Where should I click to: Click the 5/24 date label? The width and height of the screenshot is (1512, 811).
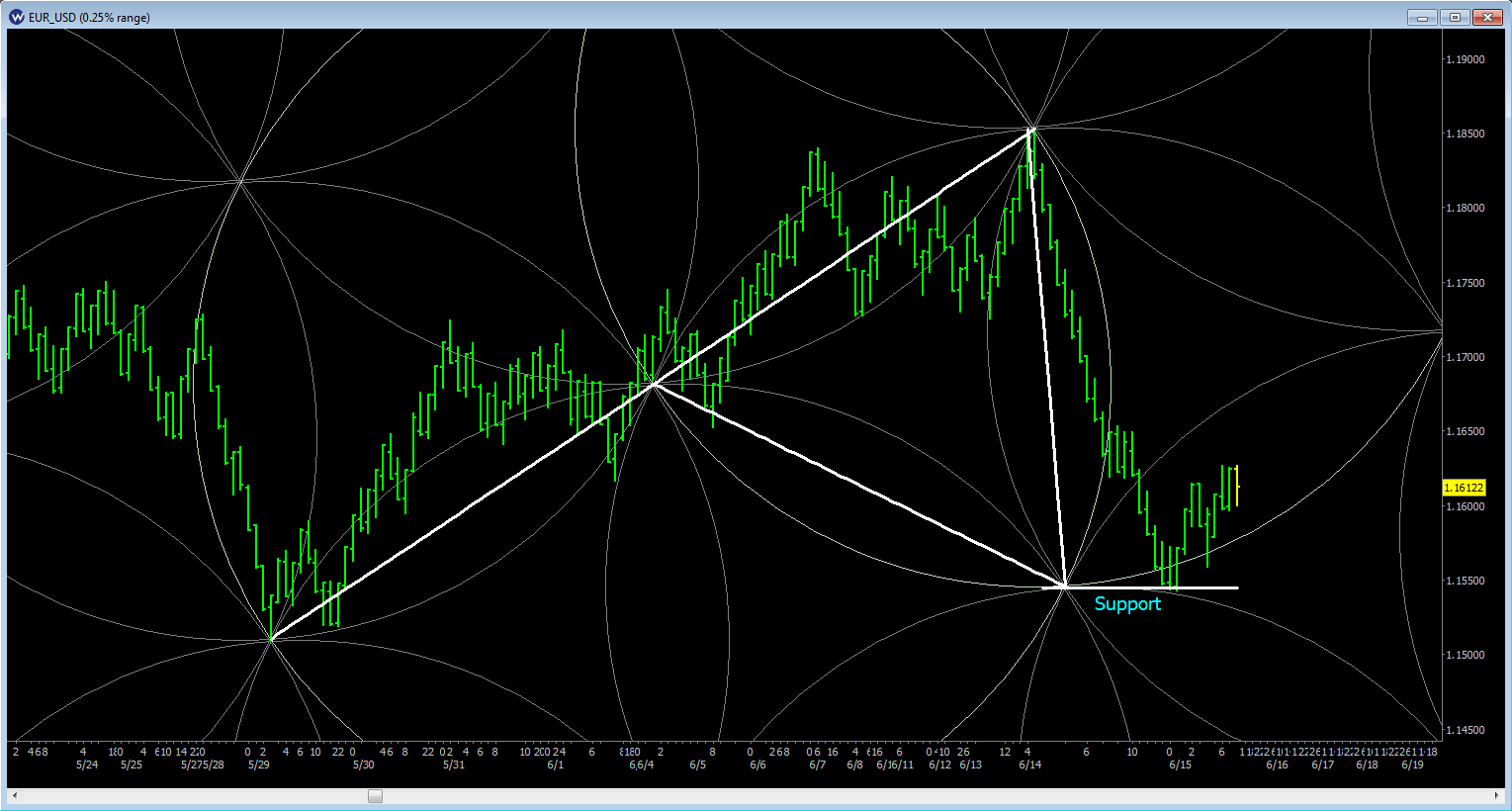tap(87, 765)
